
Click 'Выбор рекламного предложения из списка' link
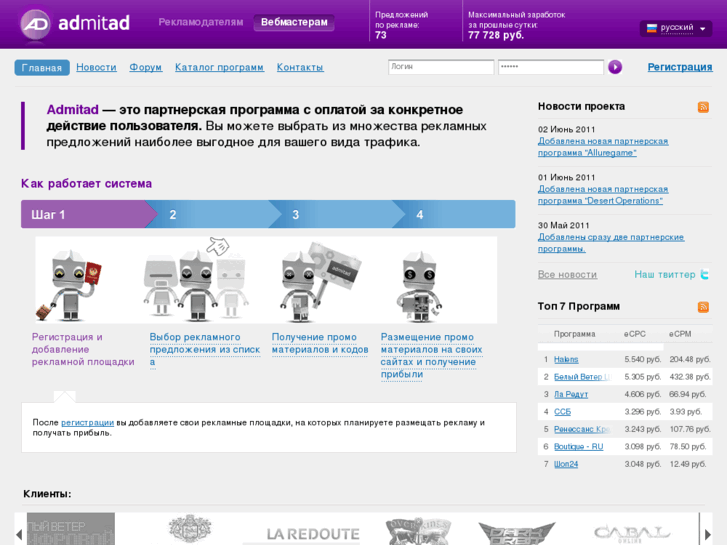point(204,349)
